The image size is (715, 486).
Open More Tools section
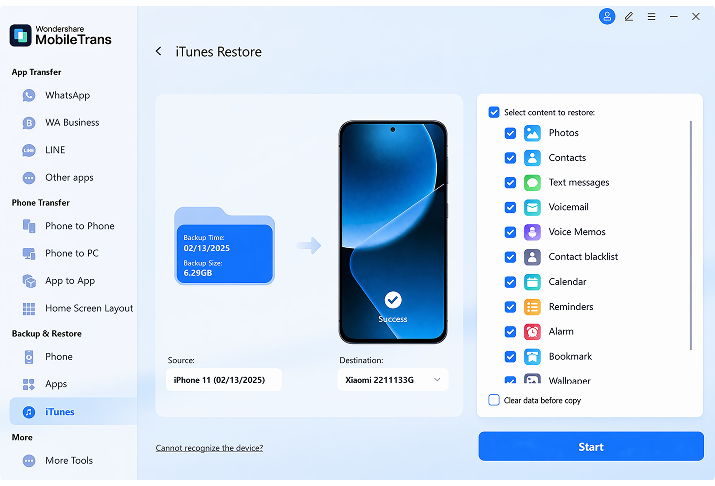[73, 460]
